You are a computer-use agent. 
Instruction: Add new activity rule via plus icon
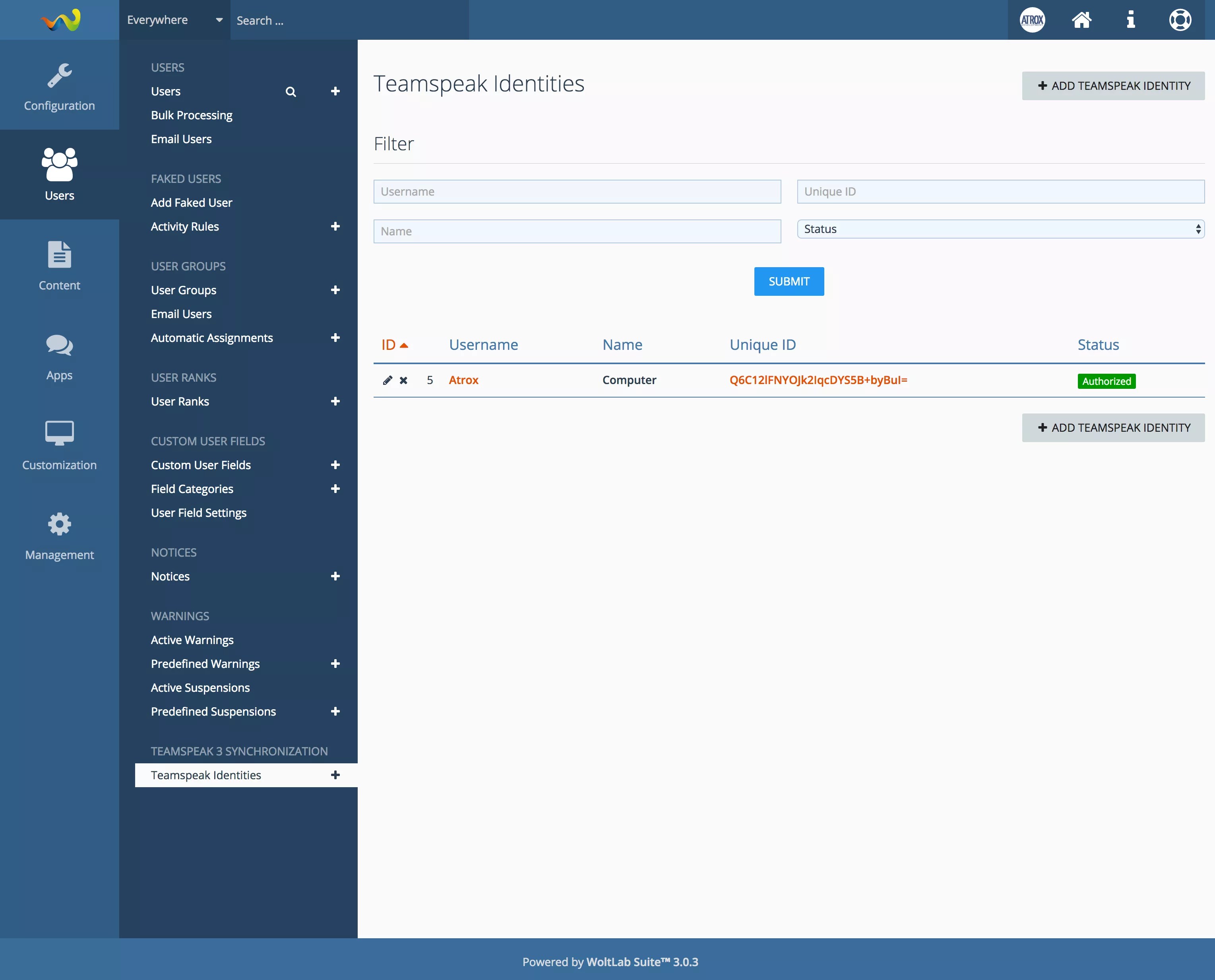pos(335,226)
